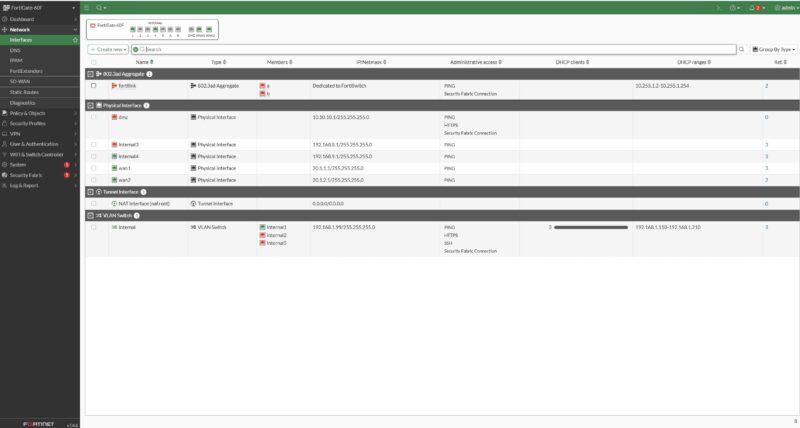
Task: Toggle the select-all checkbox in table header
Action: [x=93, y=62]
